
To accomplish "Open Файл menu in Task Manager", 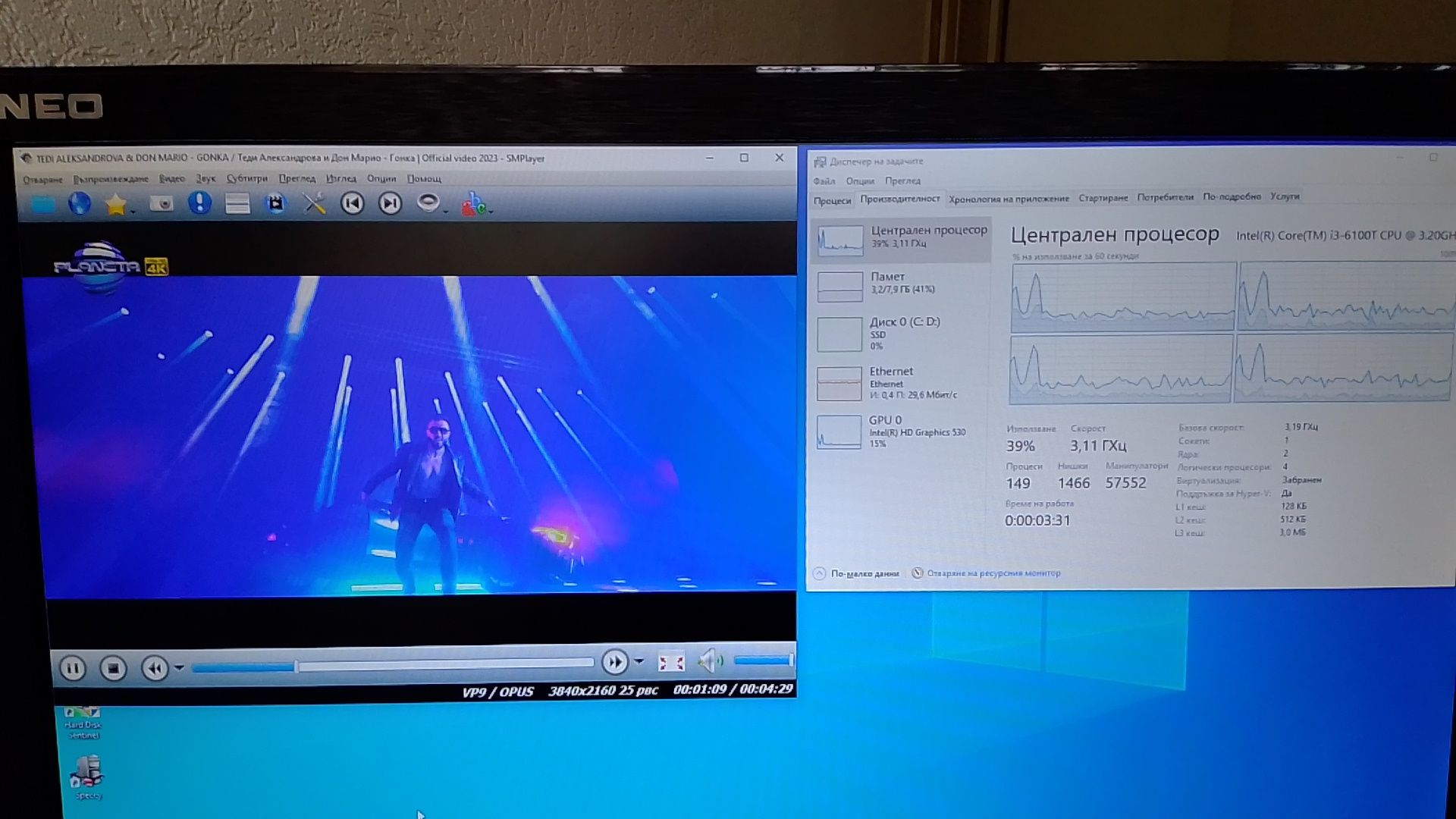I will pyautogui.click(x=824, y=181).
